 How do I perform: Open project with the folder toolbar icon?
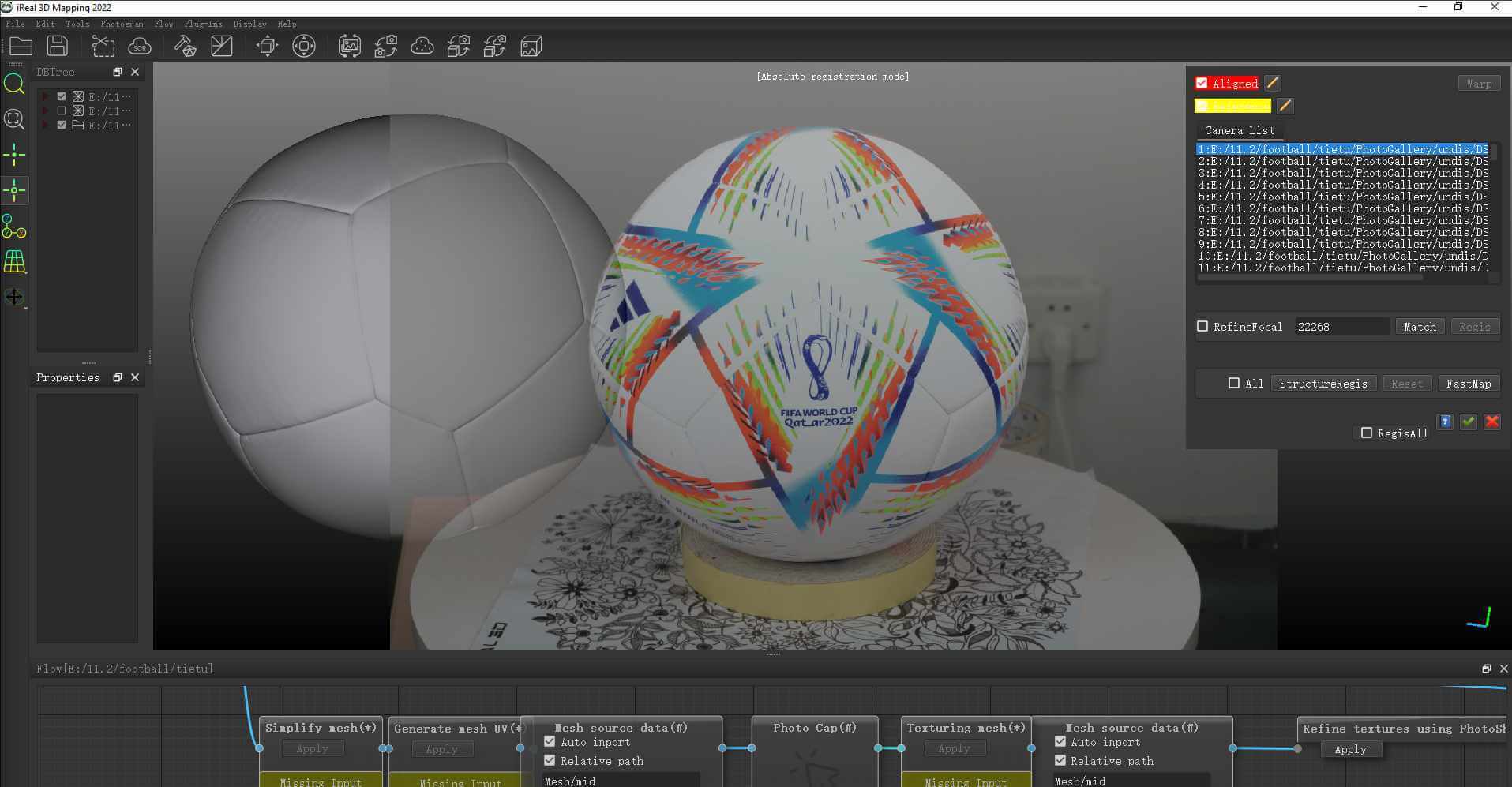click(21, 46)
